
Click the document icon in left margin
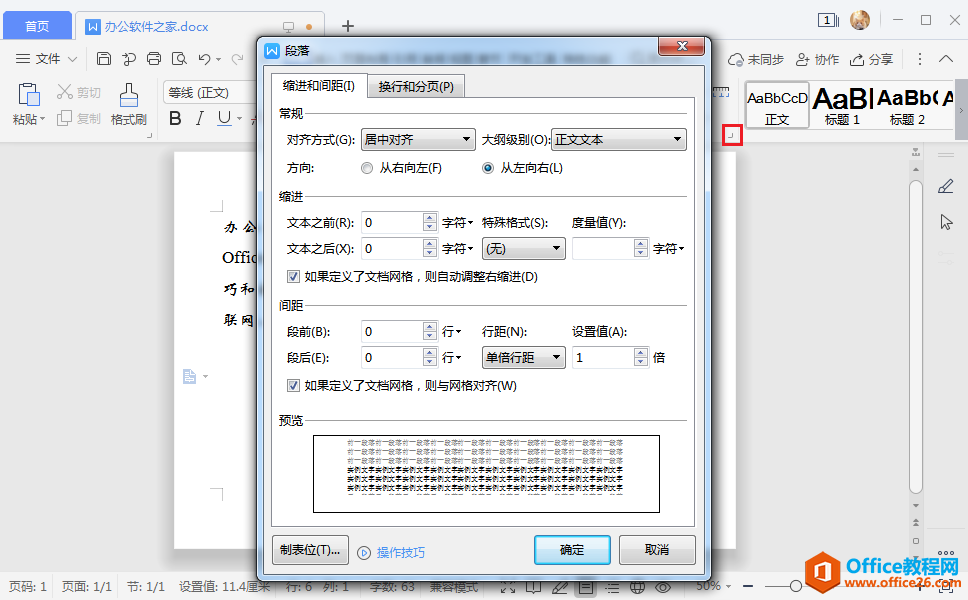pyautogui.click(x=190, y=376)
